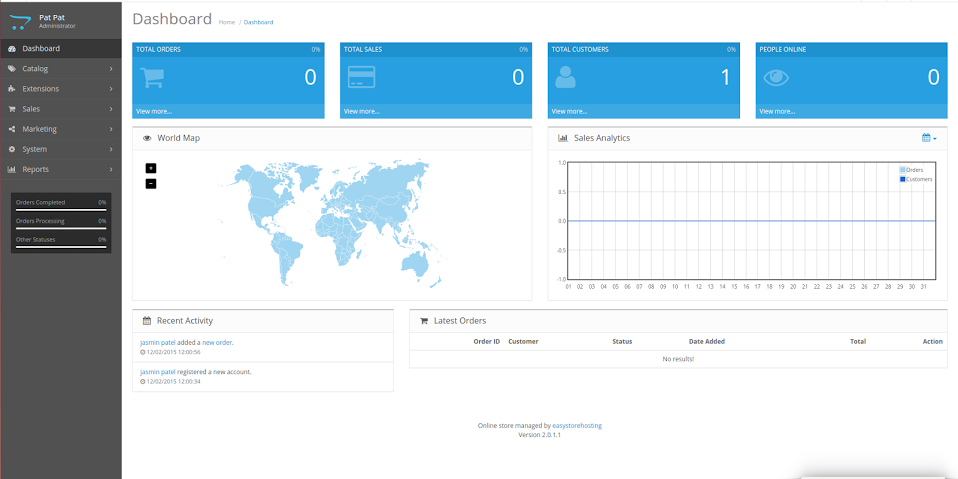Screen dimensions: 958x479
Task: Expand the Sales menu chevron
Action: coord(111,109)
